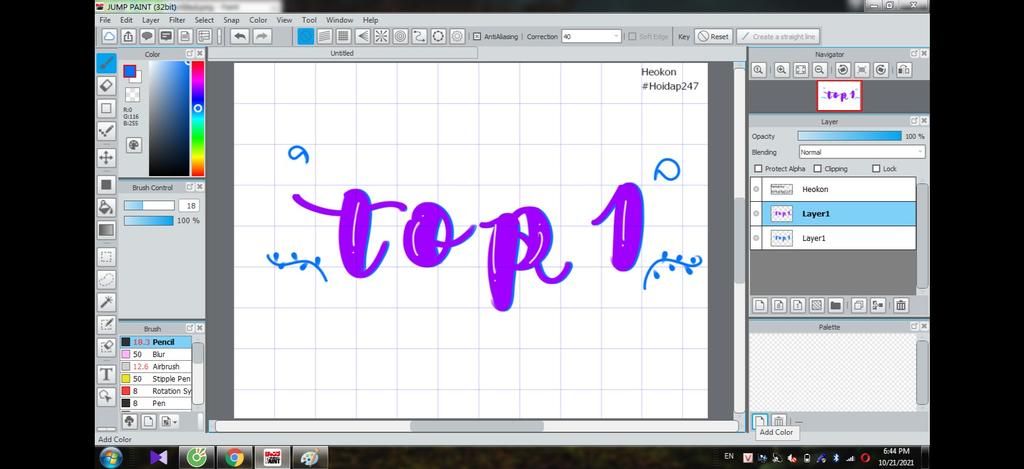
Task: Enable the radial snap guide
Action: (x=381, y=37)
